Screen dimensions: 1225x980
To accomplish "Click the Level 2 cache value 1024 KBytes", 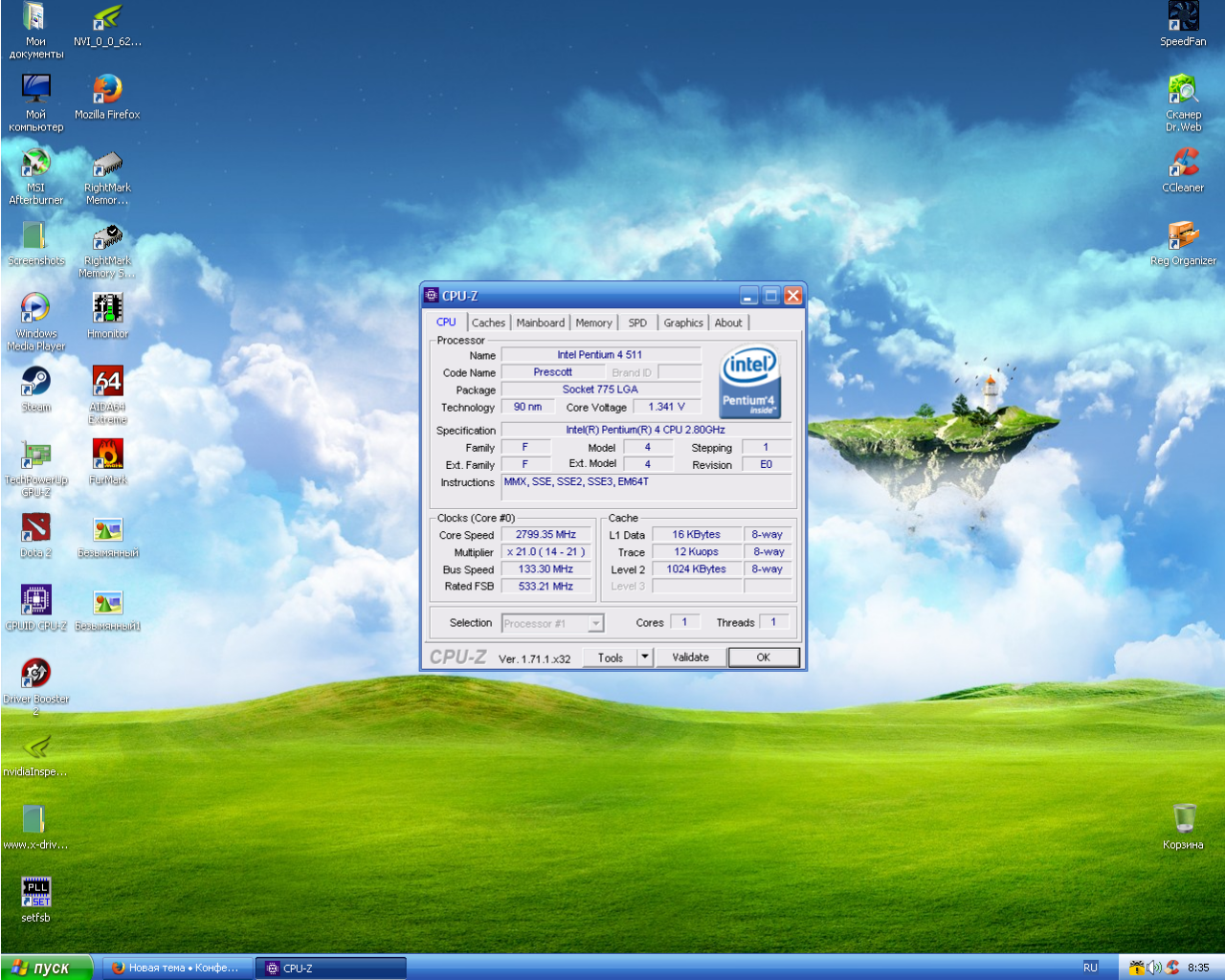I will pos(696,569).
